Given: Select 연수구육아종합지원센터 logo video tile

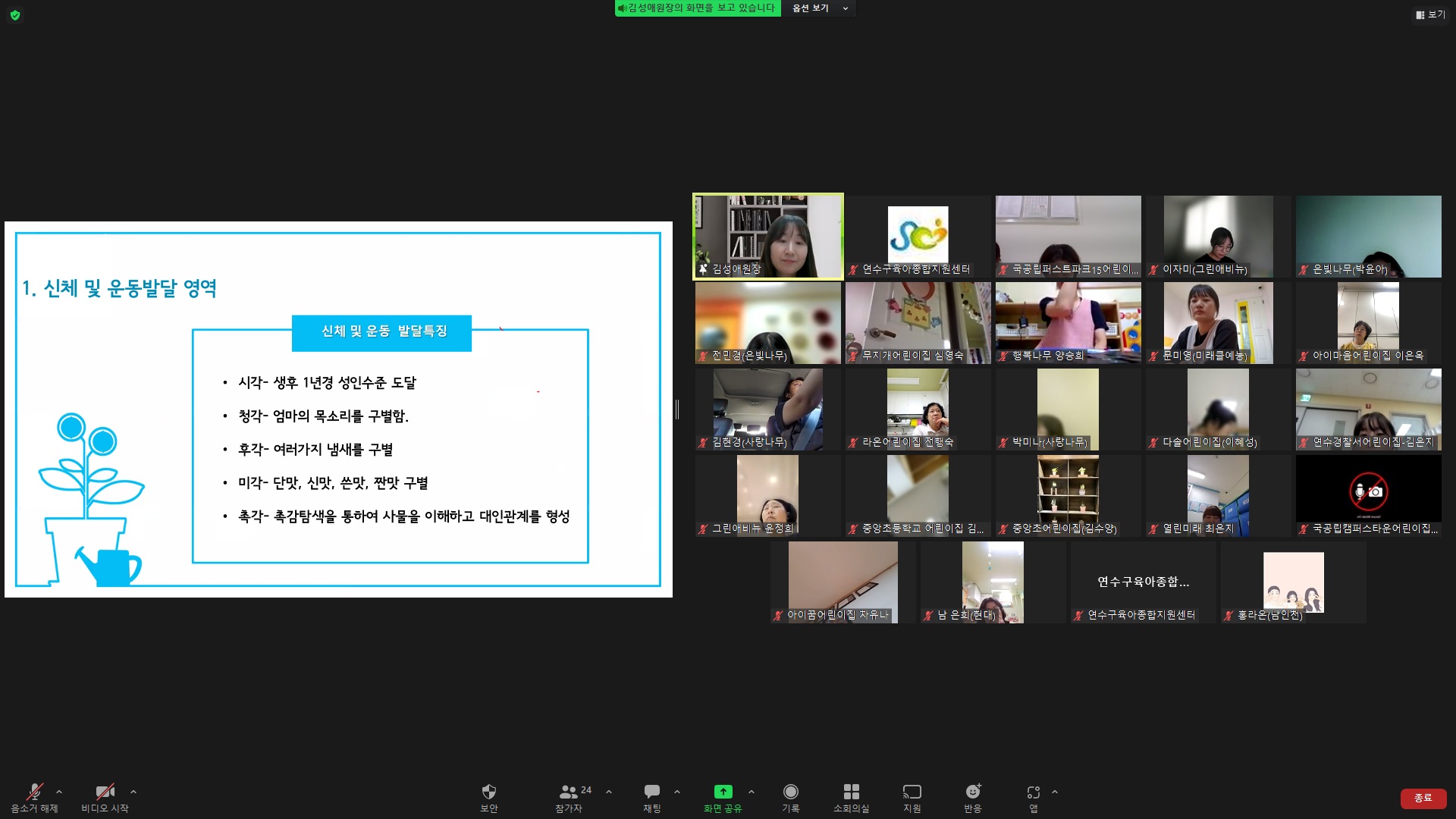Looking at the screenshot, I should click(x=918, y=237).
